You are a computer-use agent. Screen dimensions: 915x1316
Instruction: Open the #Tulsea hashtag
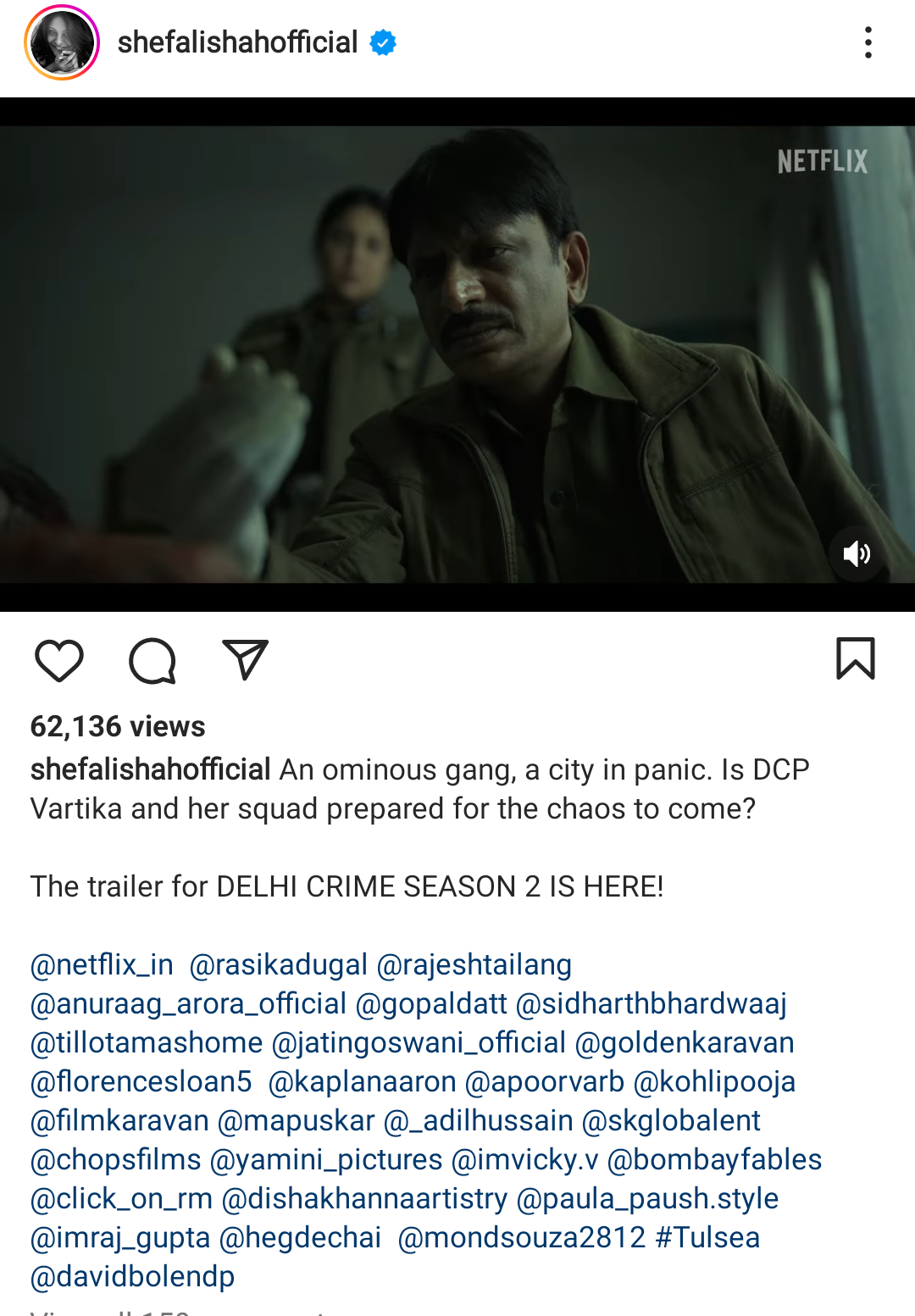(x=707, y=1237)
